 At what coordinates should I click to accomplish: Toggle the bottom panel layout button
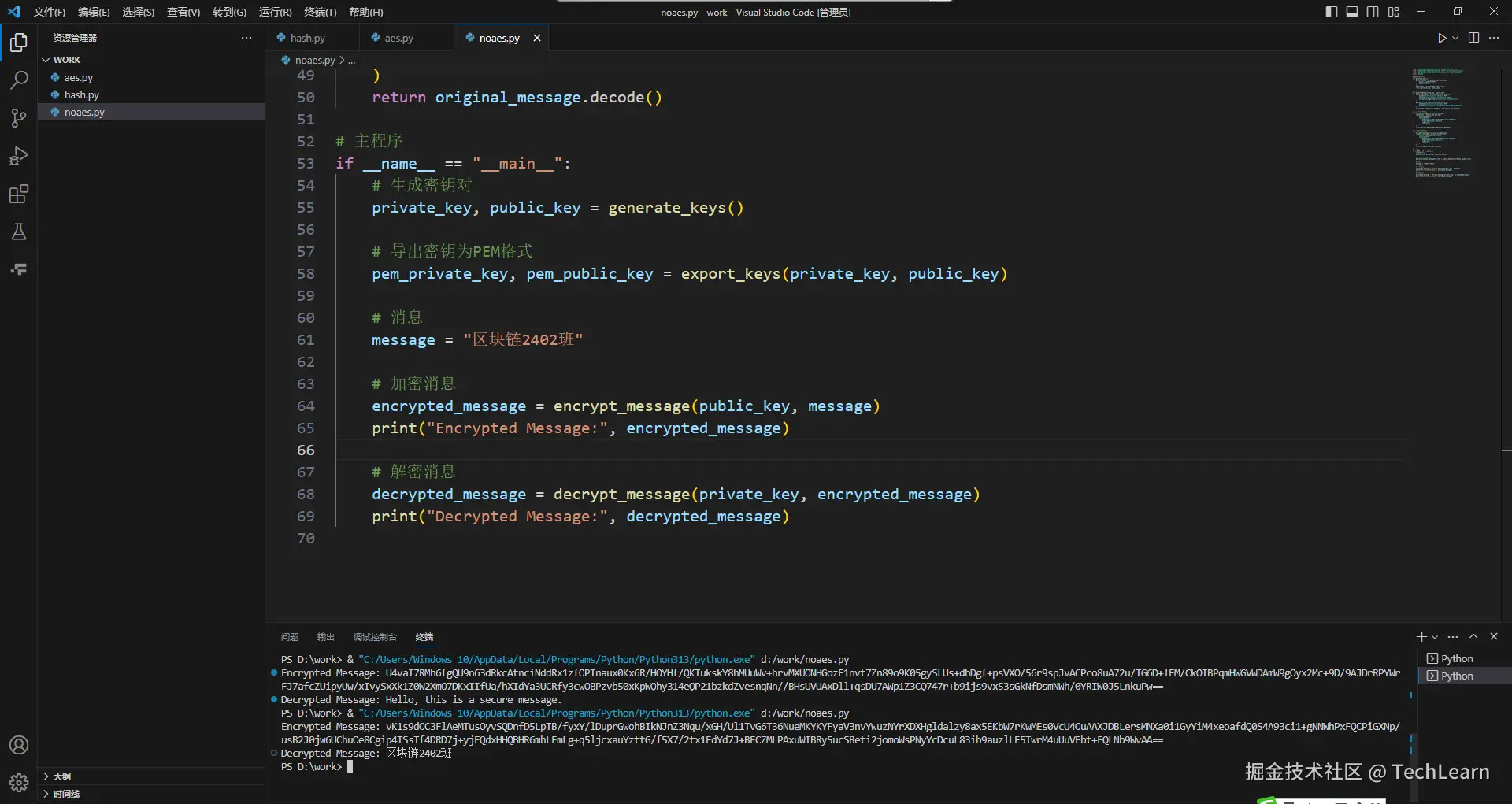coord(1351,12)
